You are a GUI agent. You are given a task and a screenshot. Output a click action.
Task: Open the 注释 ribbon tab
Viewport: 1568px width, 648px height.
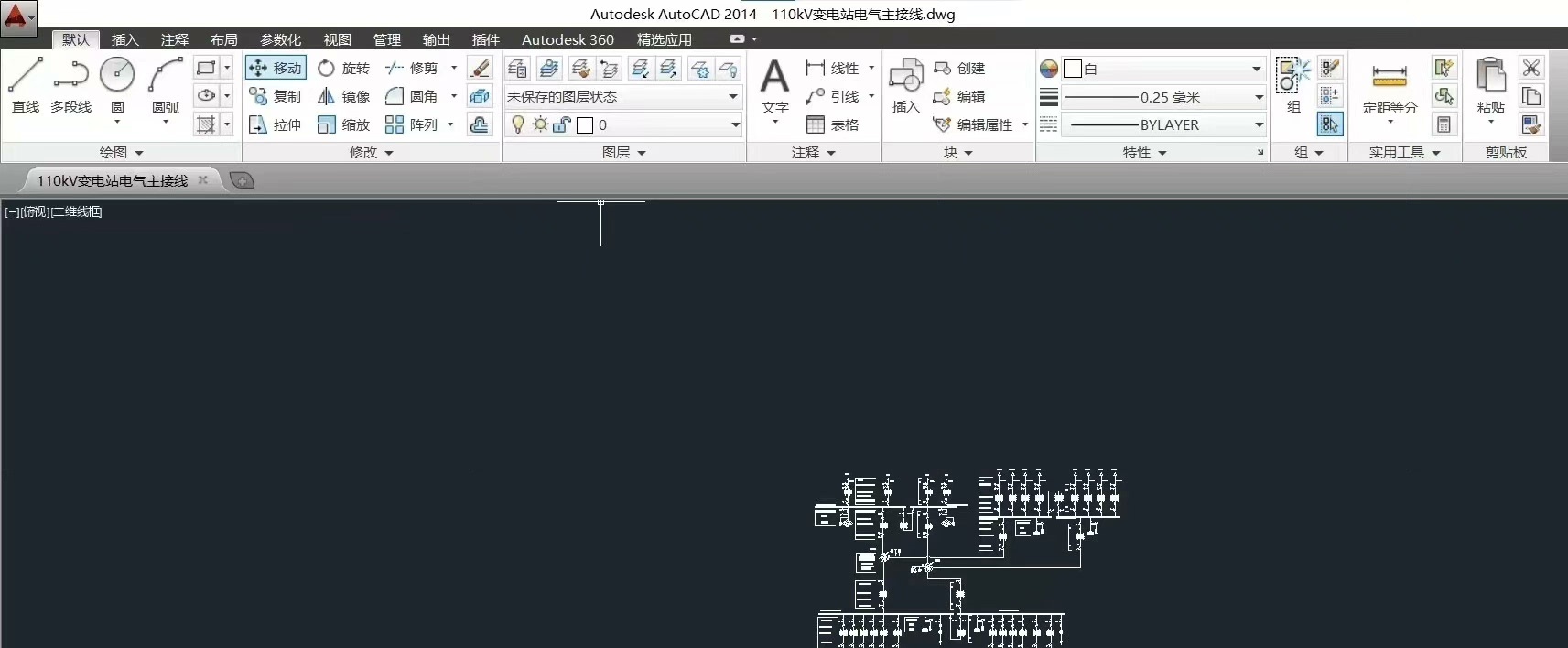tap(174, 39)
